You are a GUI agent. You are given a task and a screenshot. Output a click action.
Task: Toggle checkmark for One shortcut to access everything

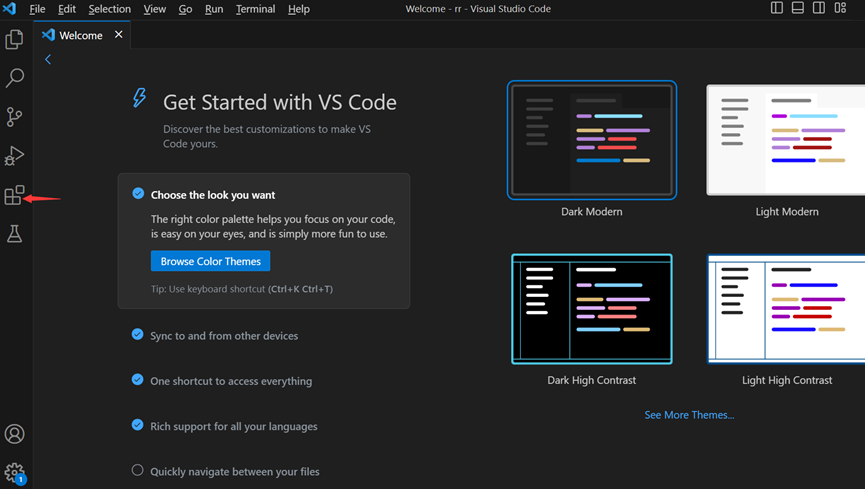click(137, 380)
